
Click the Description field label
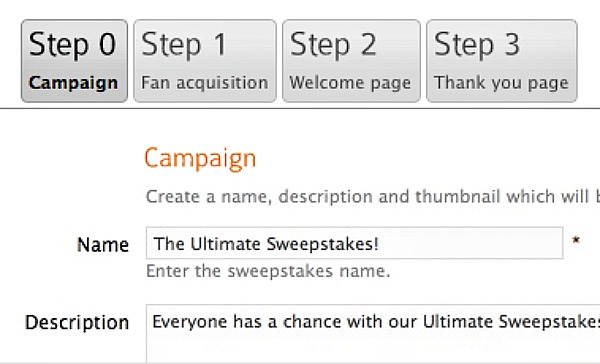tap(77, 323)
